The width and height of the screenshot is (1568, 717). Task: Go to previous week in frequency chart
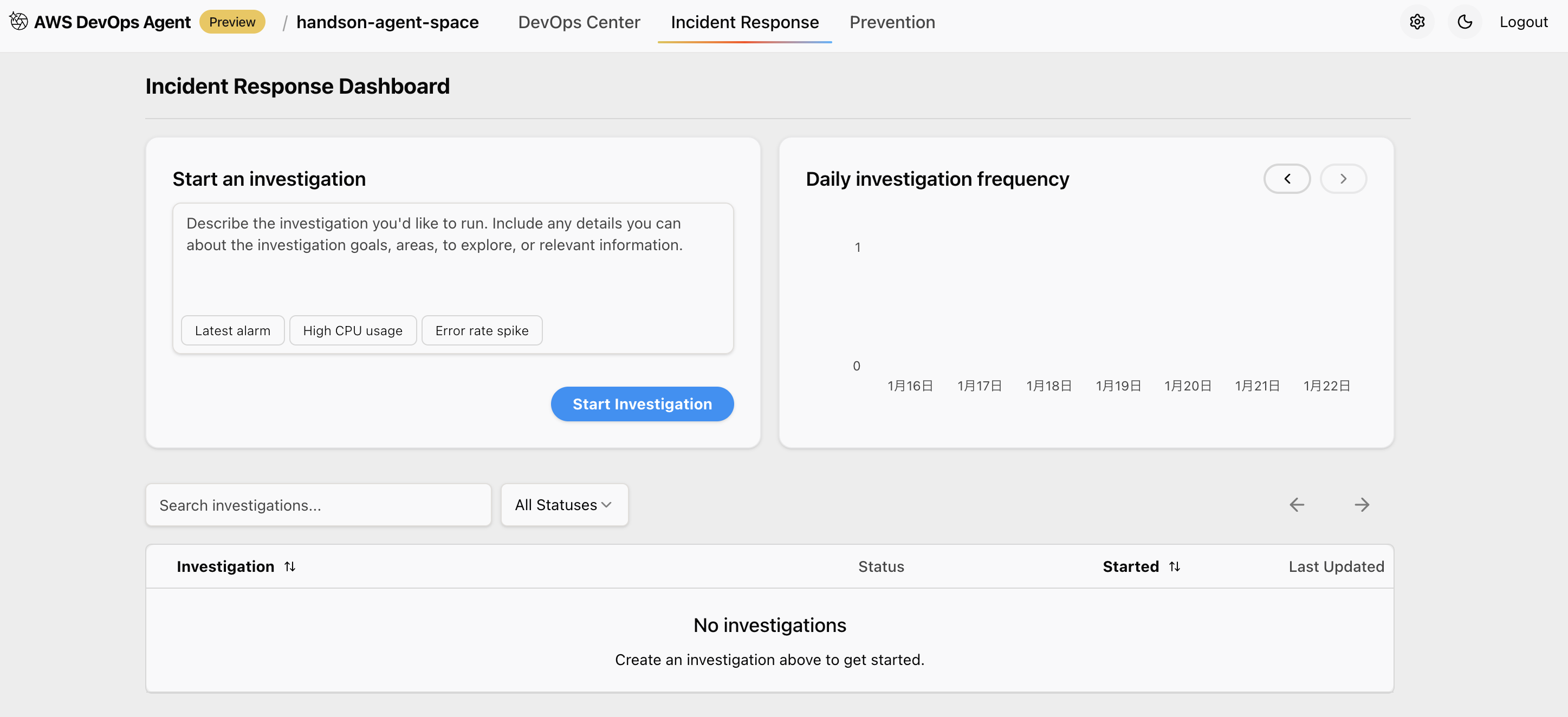click(x=1287, y=179)
